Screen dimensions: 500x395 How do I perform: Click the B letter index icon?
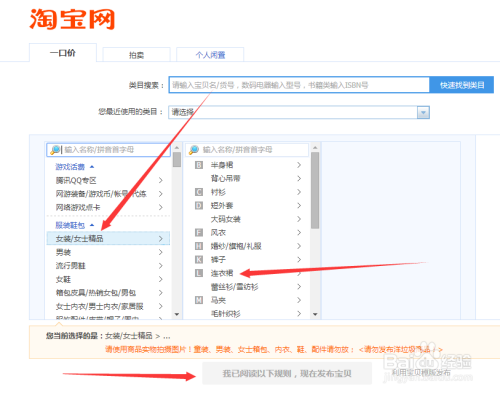pos(199,165)
